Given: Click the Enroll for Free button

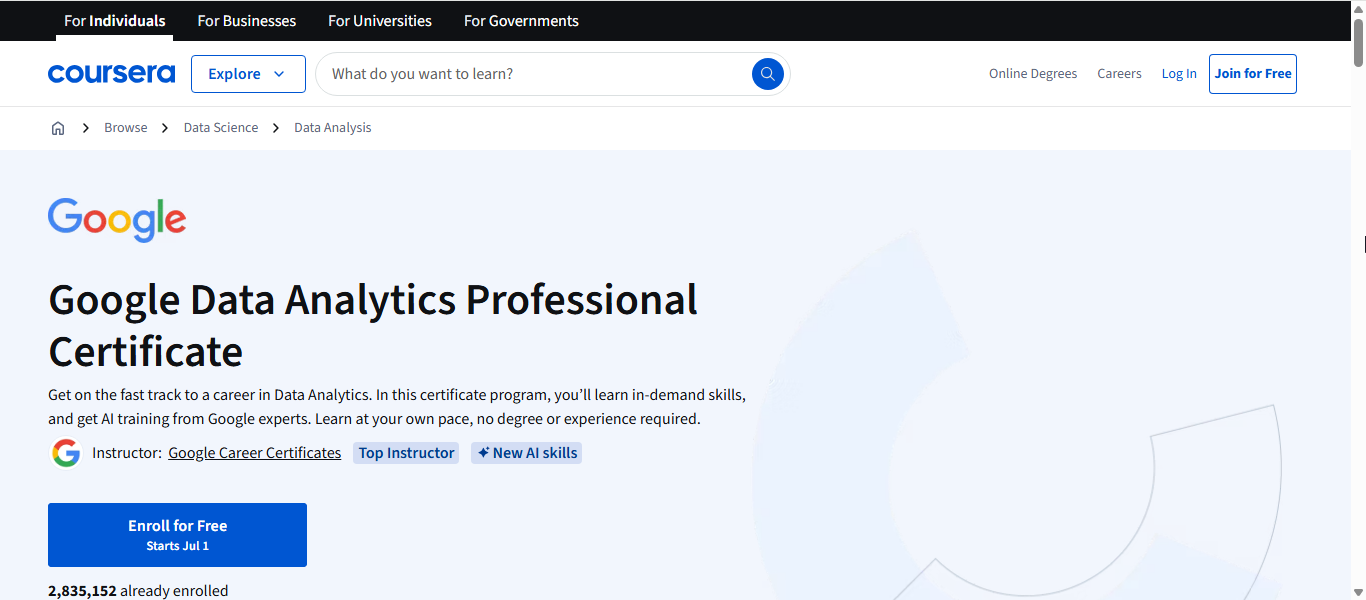Looking at the screenshot, I should 177,535.
